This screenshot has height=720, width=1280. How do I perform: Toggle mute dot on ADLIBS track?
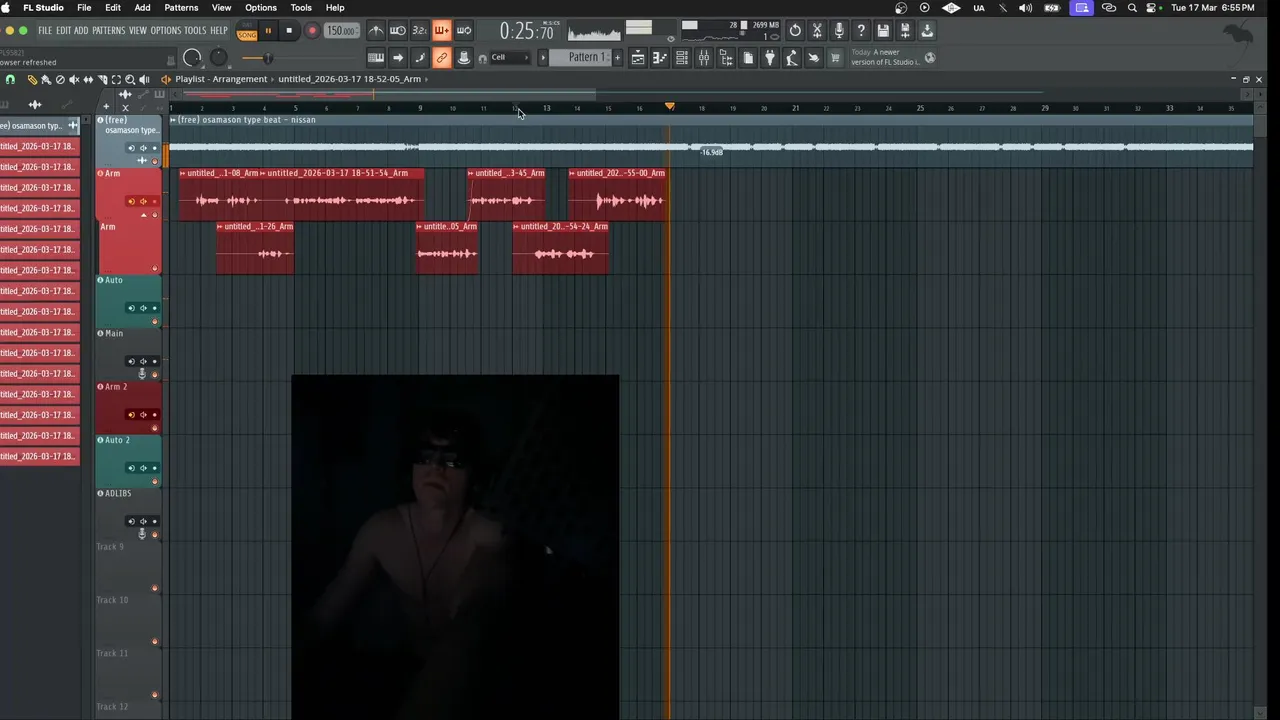[x=154, y=535]
